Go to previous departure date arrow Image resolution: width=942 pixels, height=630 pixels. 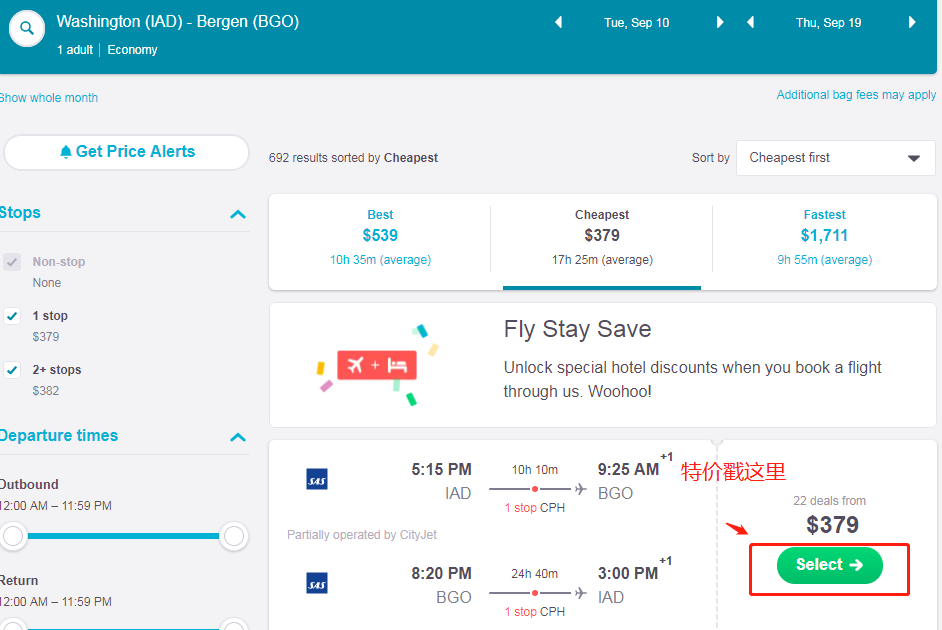point(559,23)
